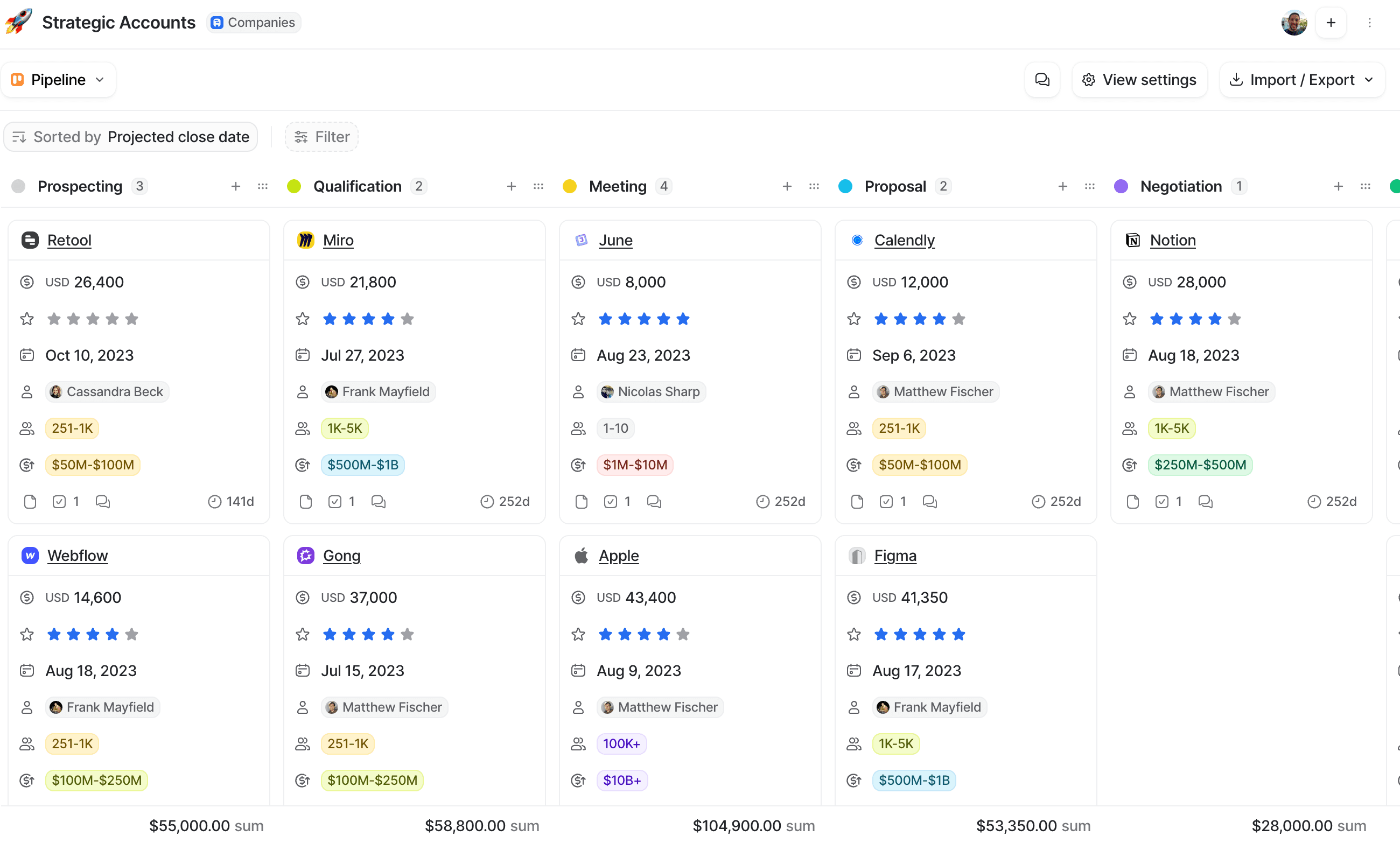The height and width of the screenshot is (843, 1400).
Task: Click the Companies object tag
Action: pyautogui.click(x=254, y=23)
